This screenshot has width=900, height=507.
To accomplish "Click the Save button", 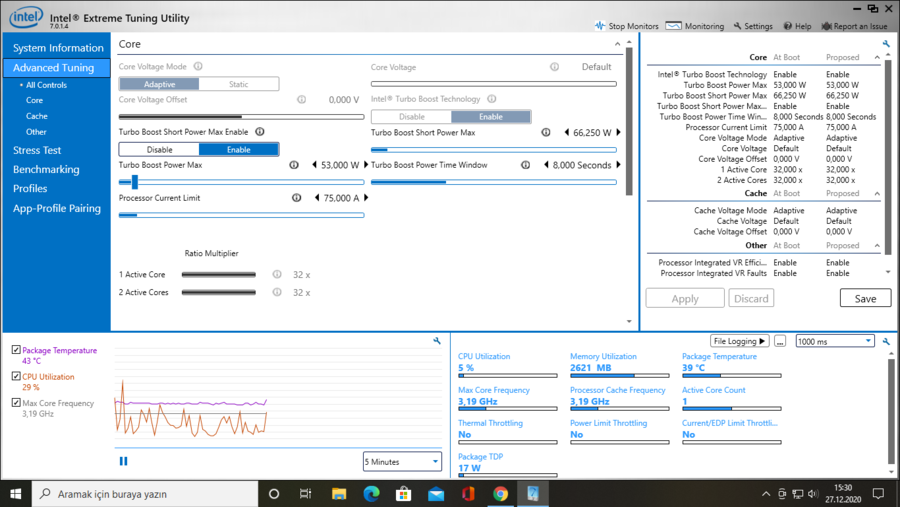I will click(865, 299).
